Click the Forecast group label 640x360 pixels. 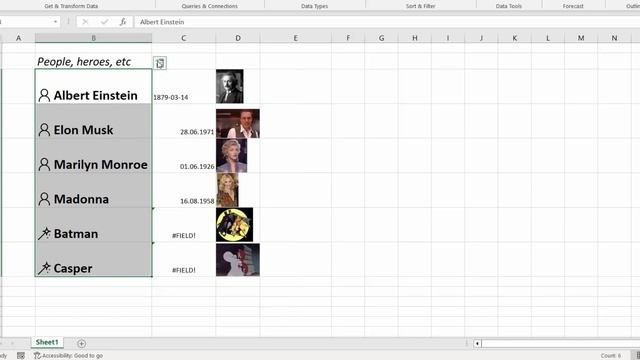point(573,6)
